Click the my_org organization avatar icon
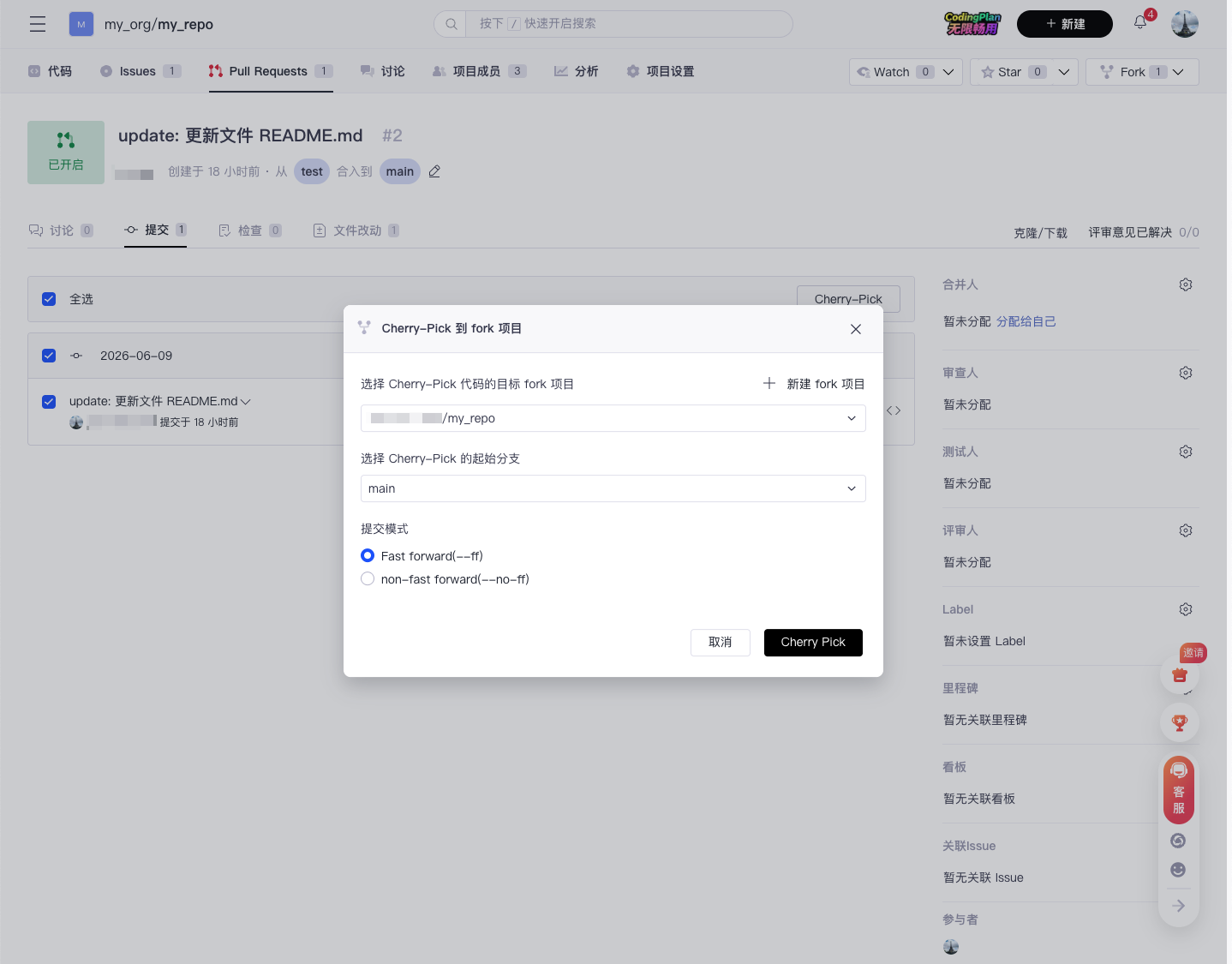The height and width of the screenshot is (964, 1232). coord(81,24)
